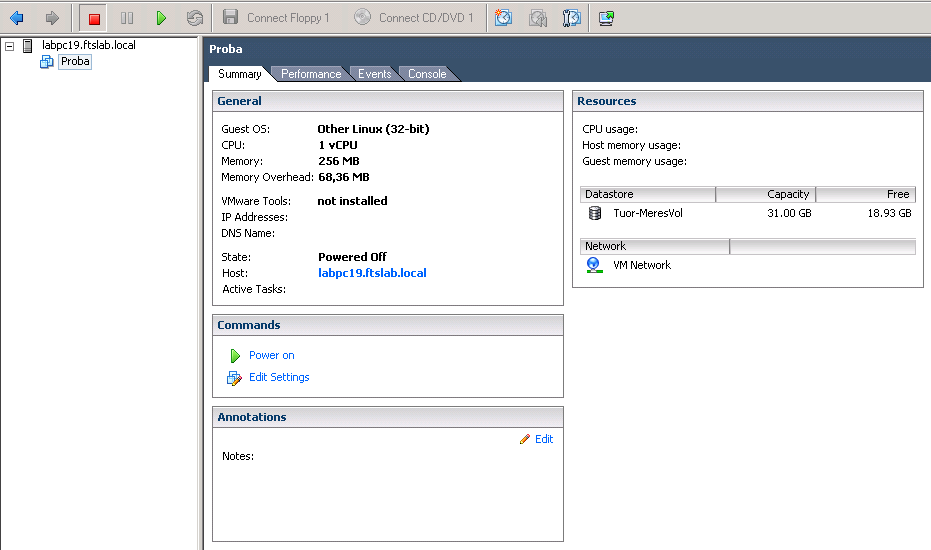The image size is (931, 550).
Task: Select the VM Network entry
Action: coord(642,265)
